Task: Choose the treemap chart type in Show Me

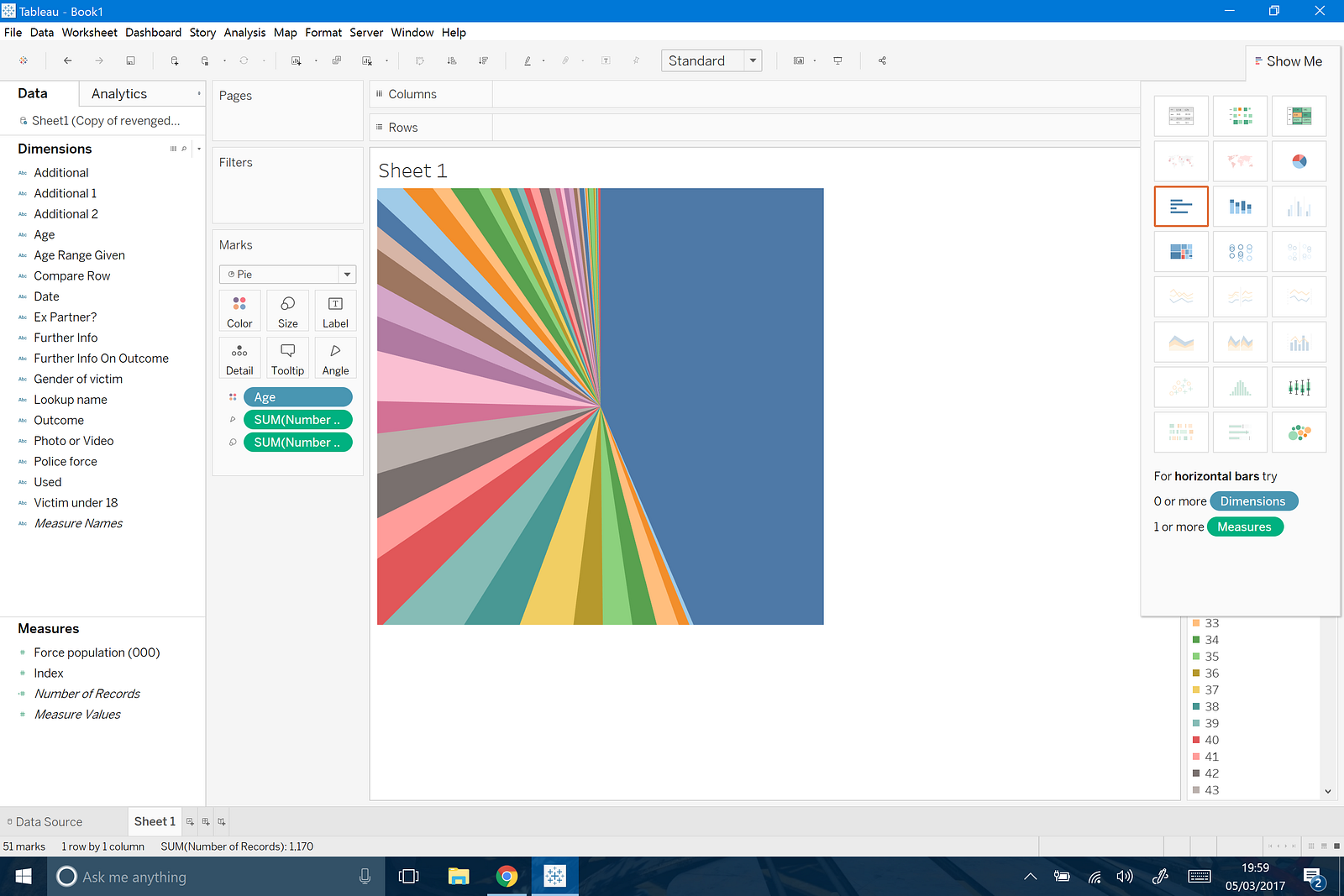Action: tap(1181, 251)
